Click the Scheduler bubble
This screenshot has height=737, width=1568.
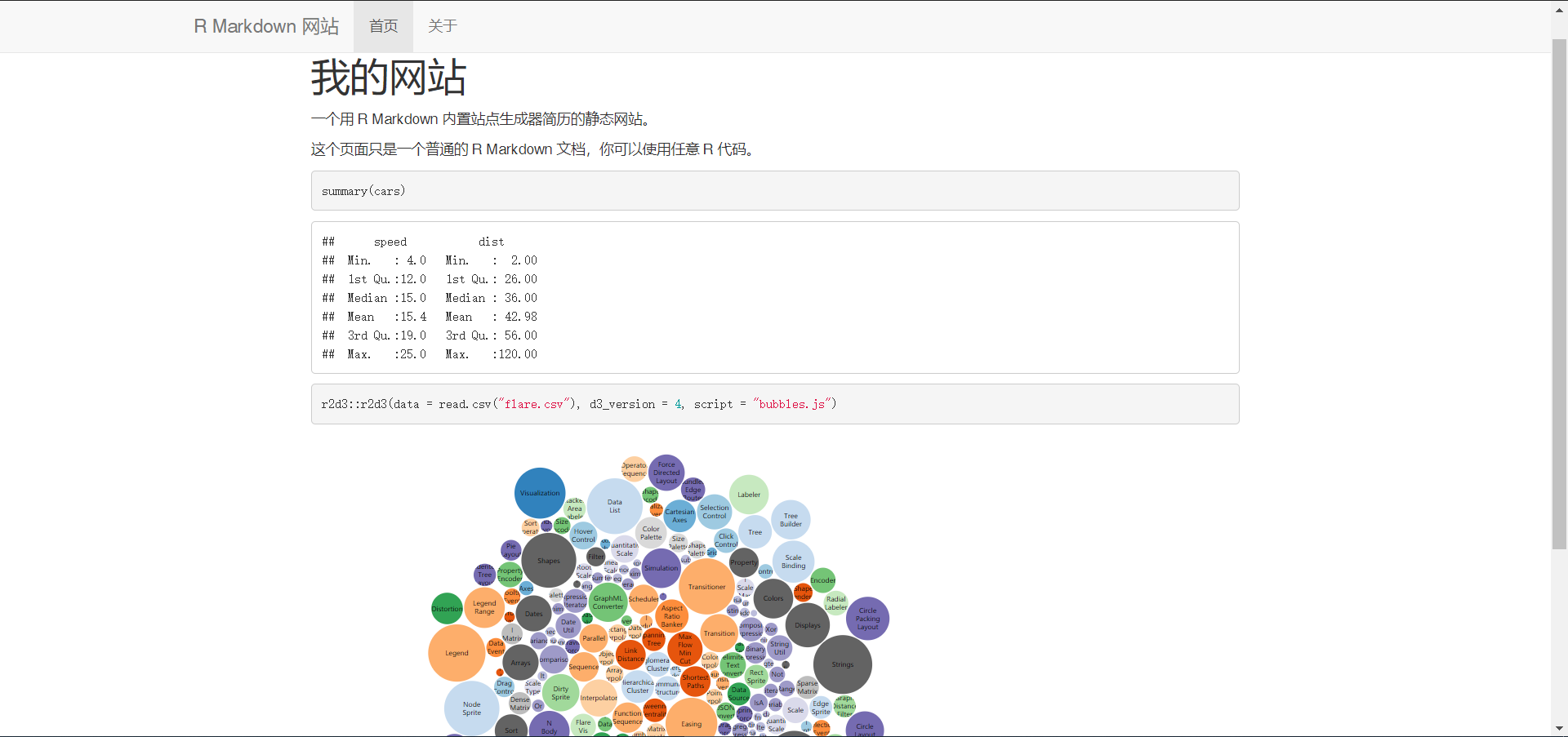[644, 599]
